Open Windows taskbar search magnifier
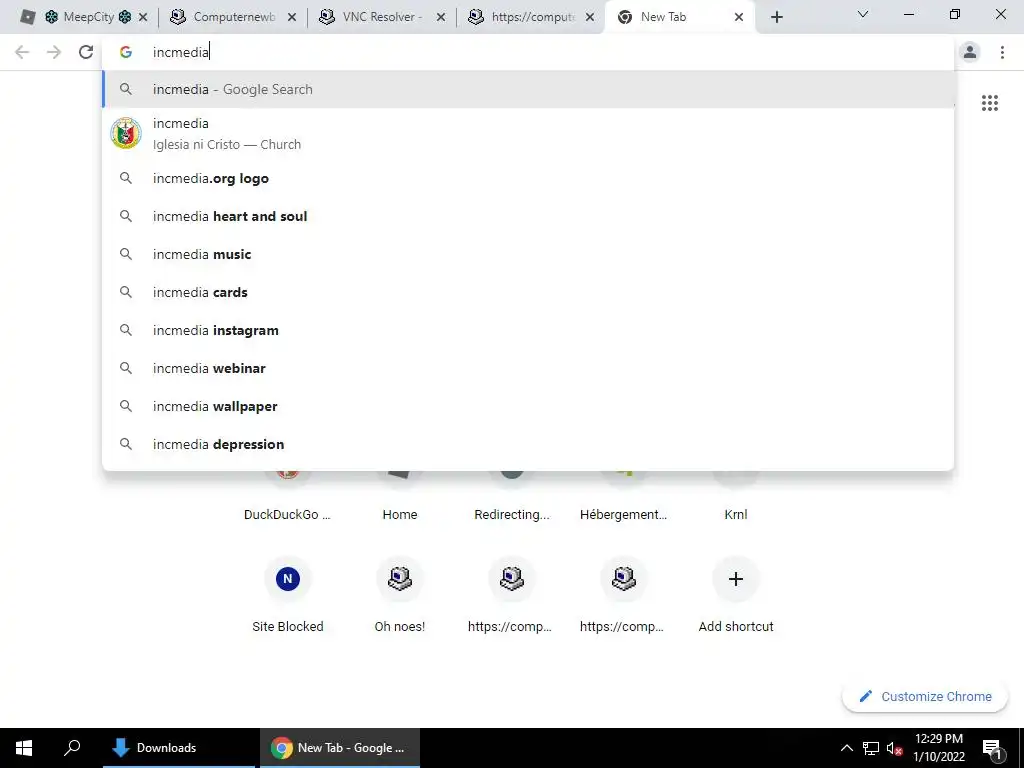 tap(72, 748)
